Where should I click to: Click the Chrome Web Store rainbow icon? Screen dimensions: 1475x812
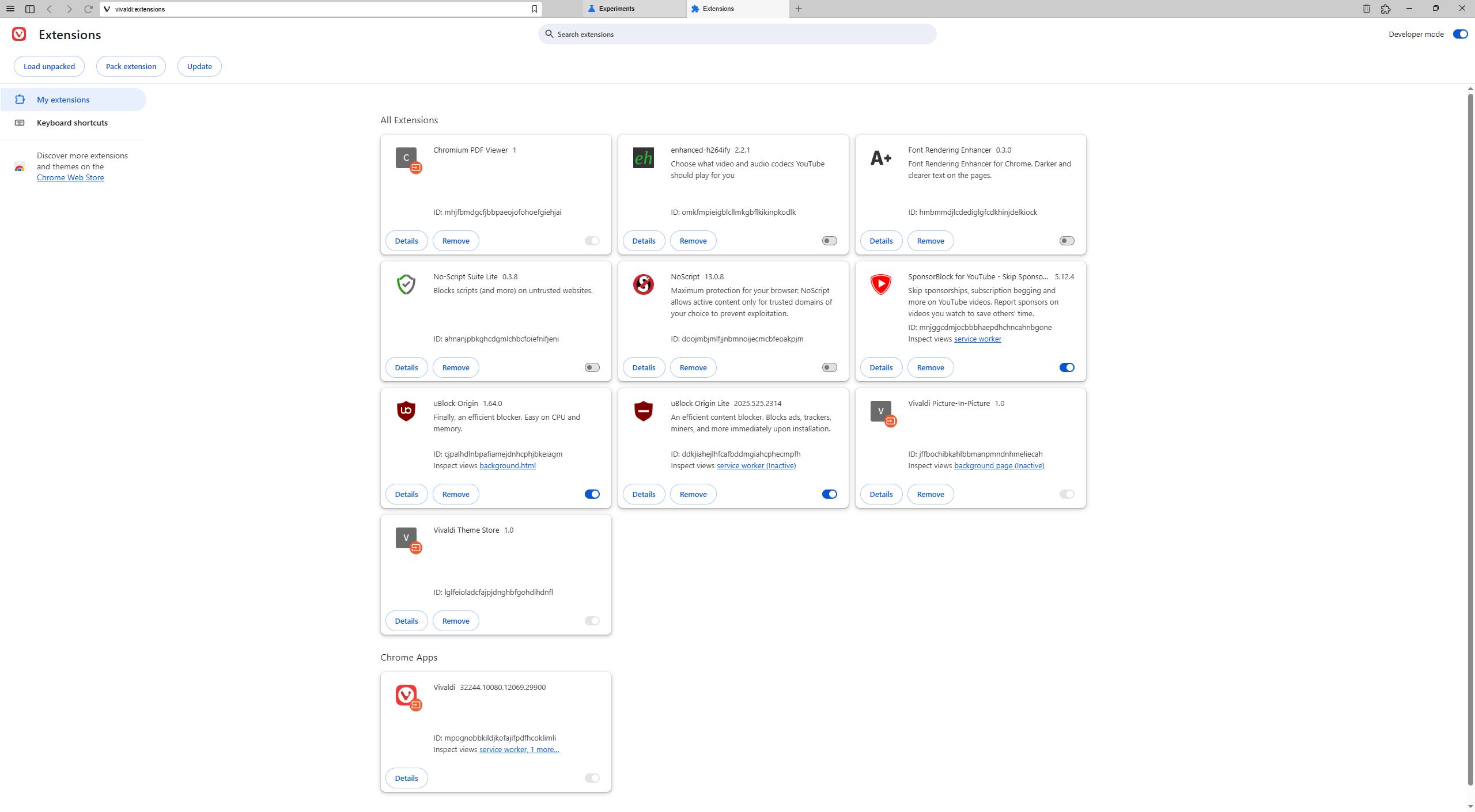(x=20, y=167)
